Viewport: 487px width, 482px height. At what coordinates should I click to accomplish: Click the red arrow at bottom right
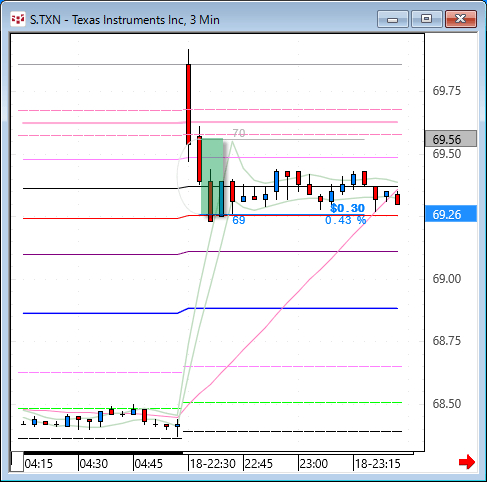[467, 462]
